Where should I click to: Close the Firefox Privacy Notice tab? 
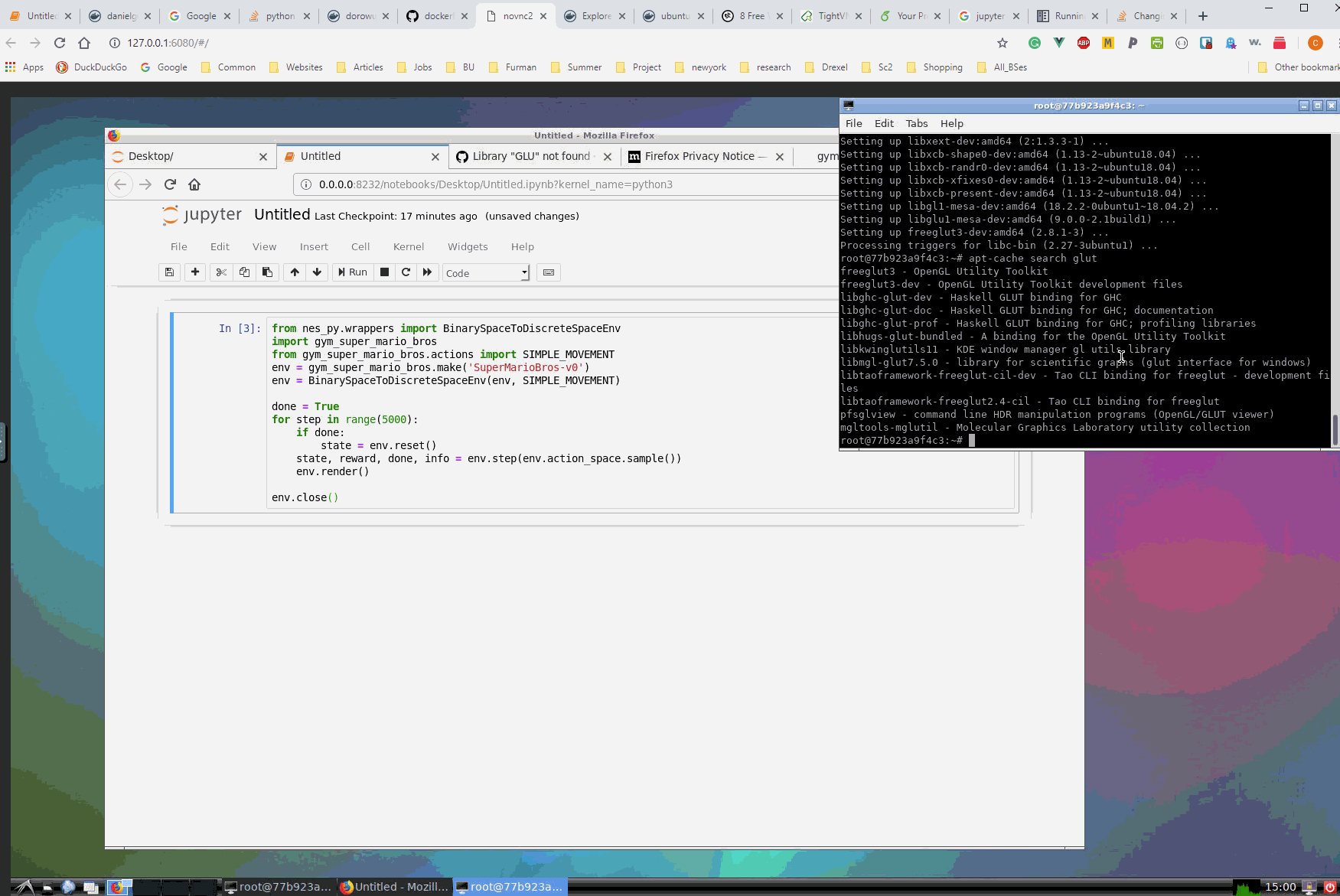point(780,157)
